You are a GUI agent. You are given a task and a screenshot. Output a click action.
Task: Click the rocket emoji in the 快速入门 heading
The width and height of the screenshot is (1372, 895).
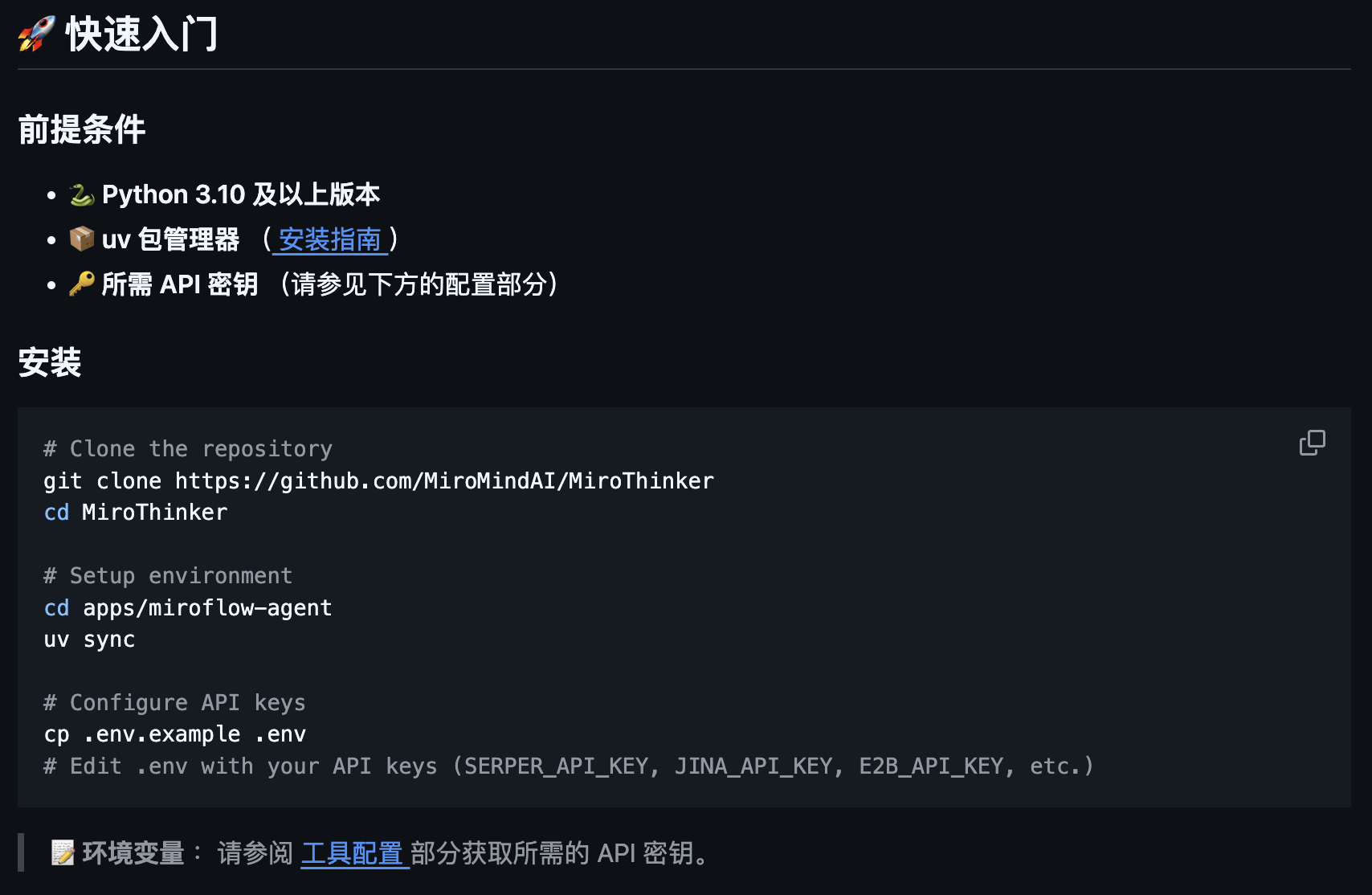tap(34, 34)
